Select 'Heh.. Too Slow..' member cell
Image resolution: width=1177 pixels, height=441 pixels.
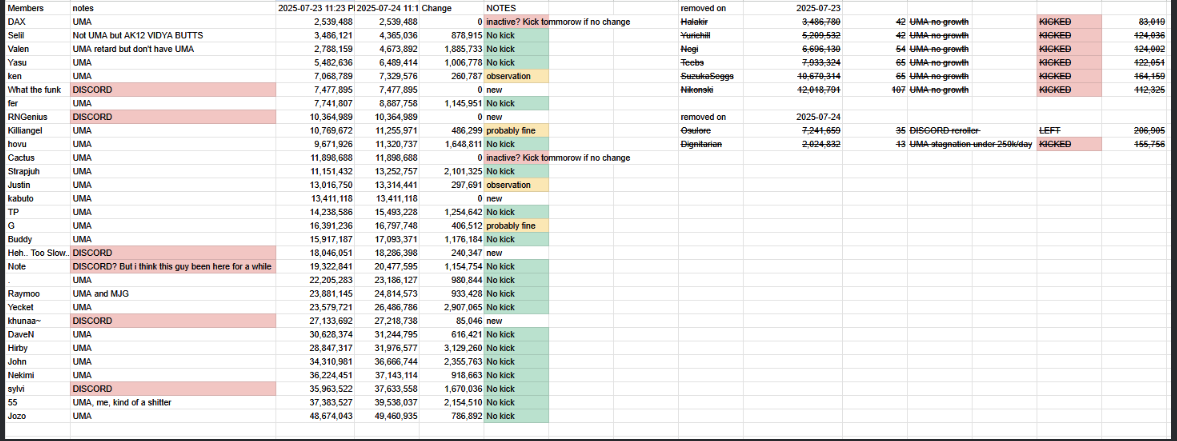coord(38,253)
